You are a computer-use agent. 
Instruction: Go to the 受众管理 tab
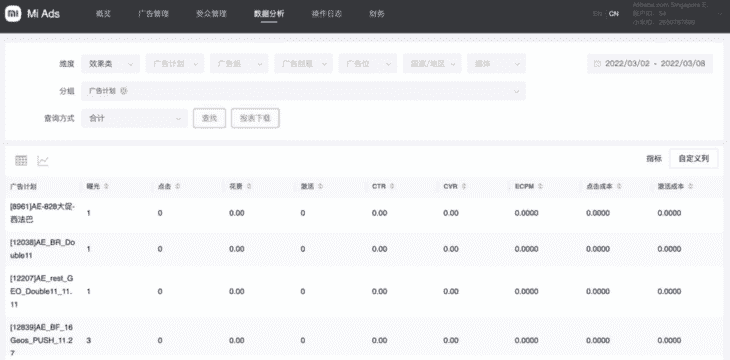pos(211,14)
